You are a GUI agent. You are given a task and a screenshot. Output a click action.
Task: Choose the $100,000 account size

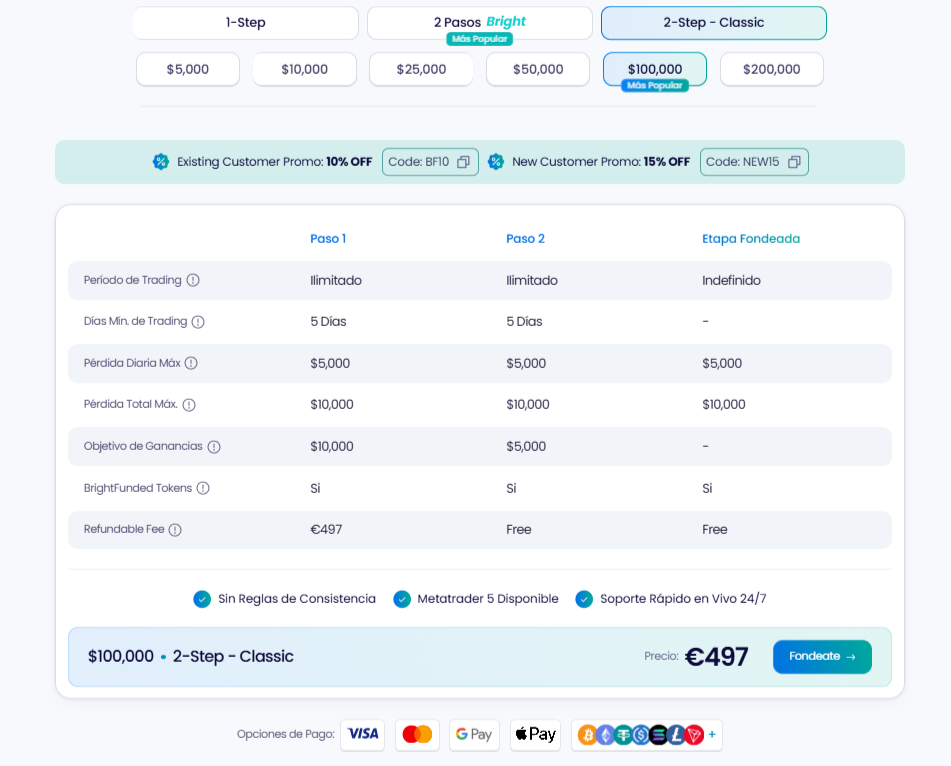click(x=655, y=69)
